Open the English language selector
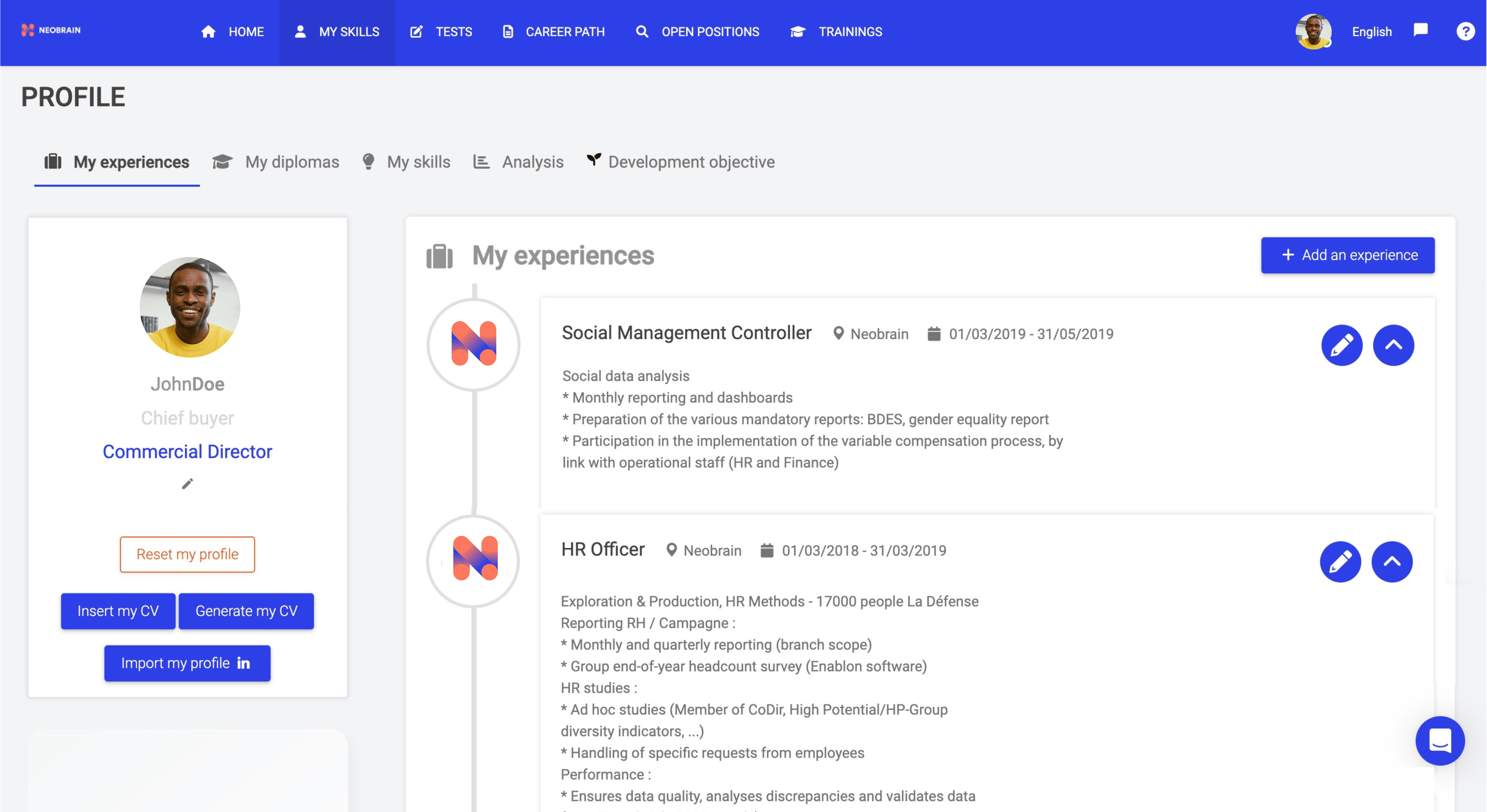Screen dimensions: 1487x812 tap(1372, 32)
